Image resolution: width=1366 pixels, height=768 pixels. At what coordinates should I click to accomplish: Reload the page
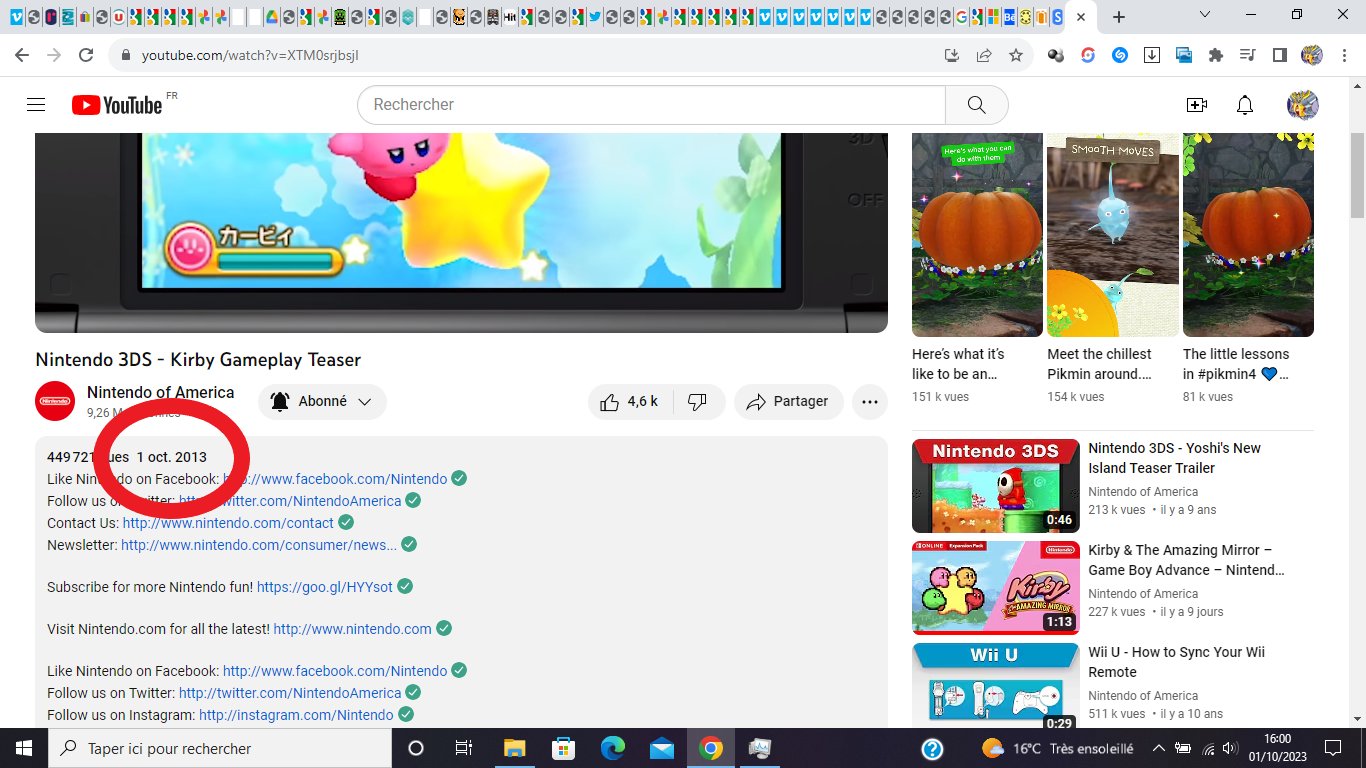point(86,55)
